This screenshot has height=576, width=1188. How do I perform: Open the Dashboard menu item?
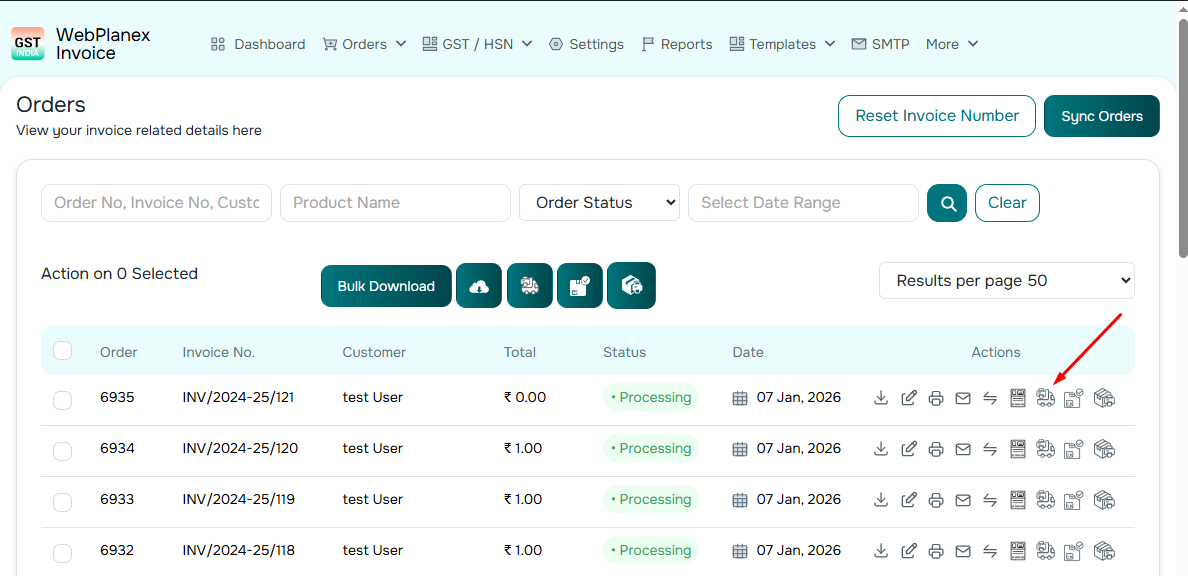tap(258, 44)
